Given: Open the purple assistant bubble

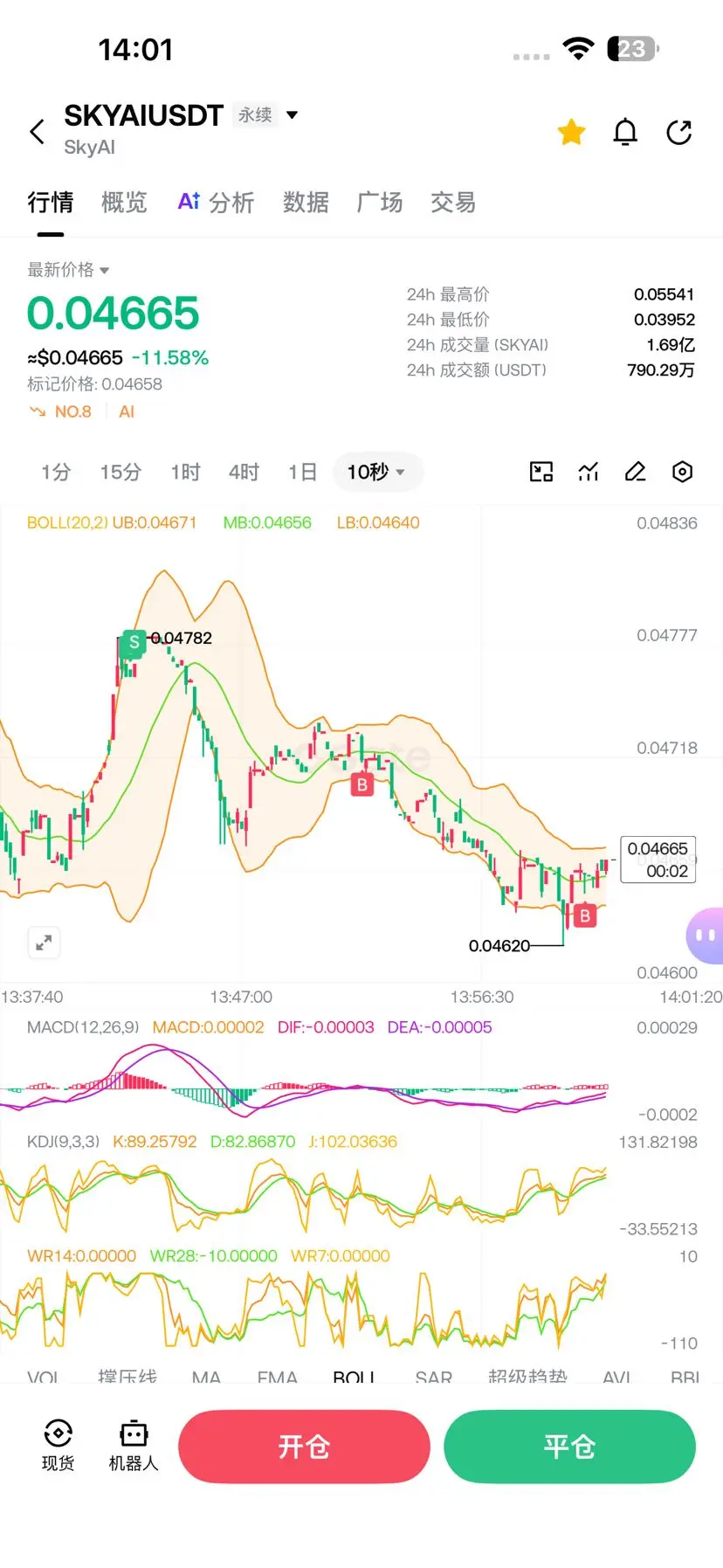Looking at the screenshot, I should point(705,936).
